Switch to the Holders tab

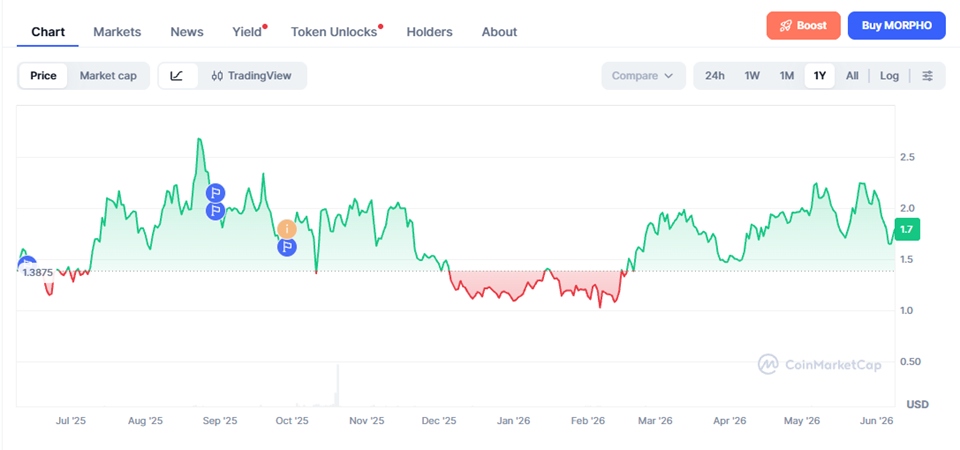point(429,32)
